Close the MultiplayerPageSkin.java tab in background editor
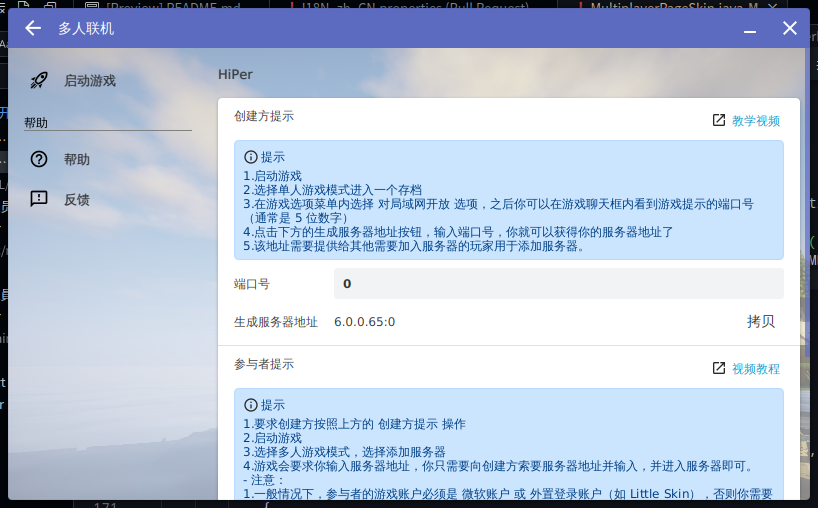Image resolution: width=818 pixels, height=508 pixels. pos(773,5)
